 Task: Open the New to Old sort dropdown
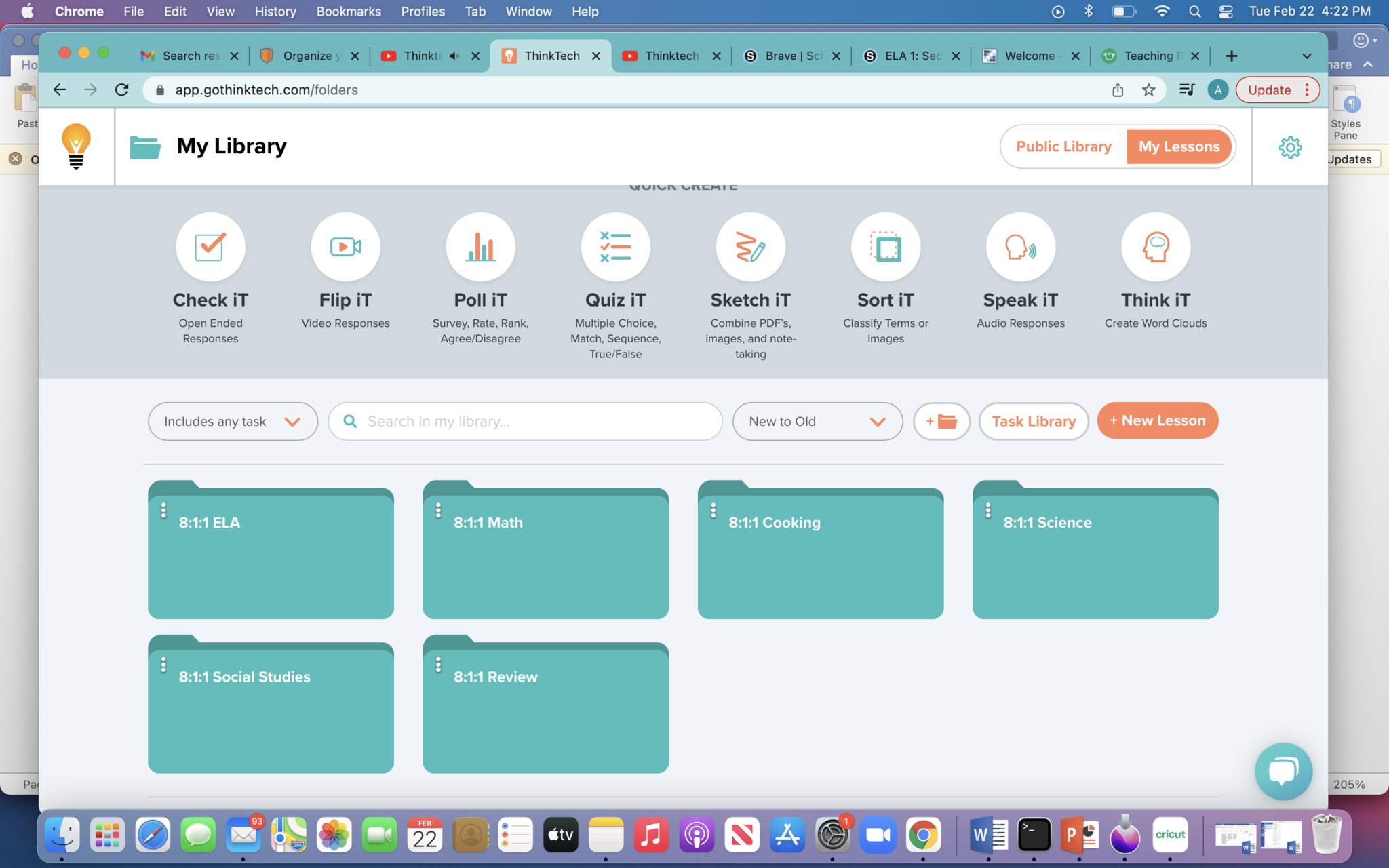pos(817,421)
